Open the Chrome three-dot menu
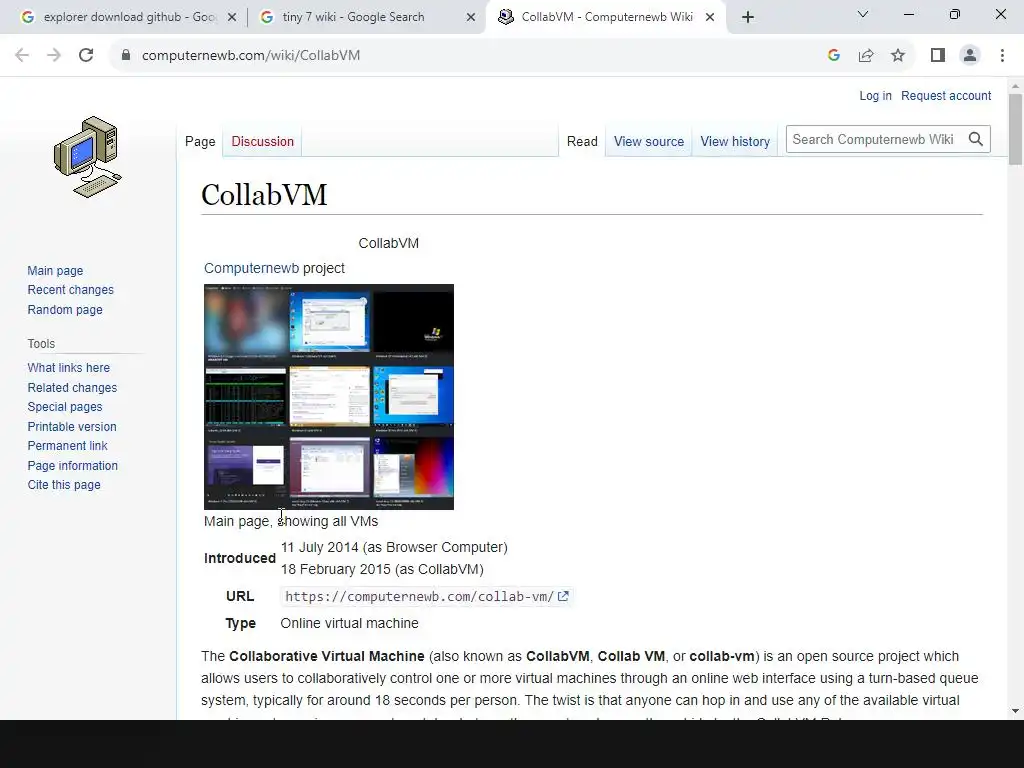The width and height of the screenshot is (1024, 768). point(1002,56)
